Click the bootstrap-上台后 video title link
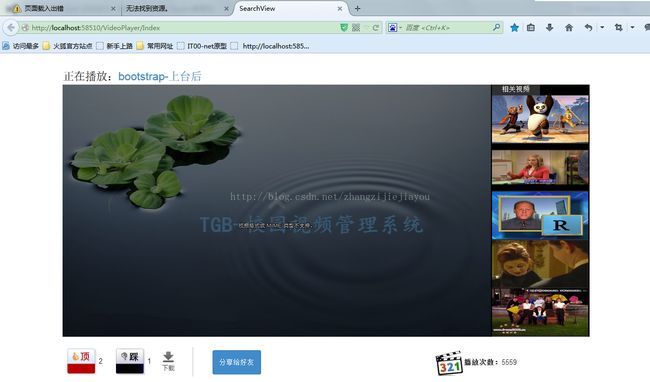This screenshot has height=382, width=650. [x=160, y=76]
